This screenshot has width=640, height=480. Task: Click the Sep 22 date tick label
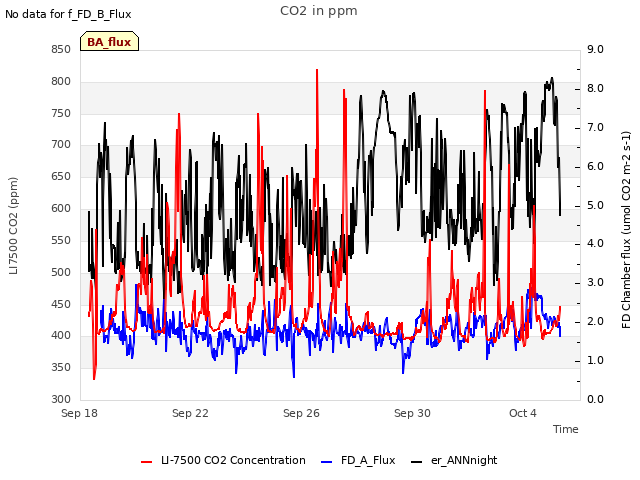pos(191,413)
